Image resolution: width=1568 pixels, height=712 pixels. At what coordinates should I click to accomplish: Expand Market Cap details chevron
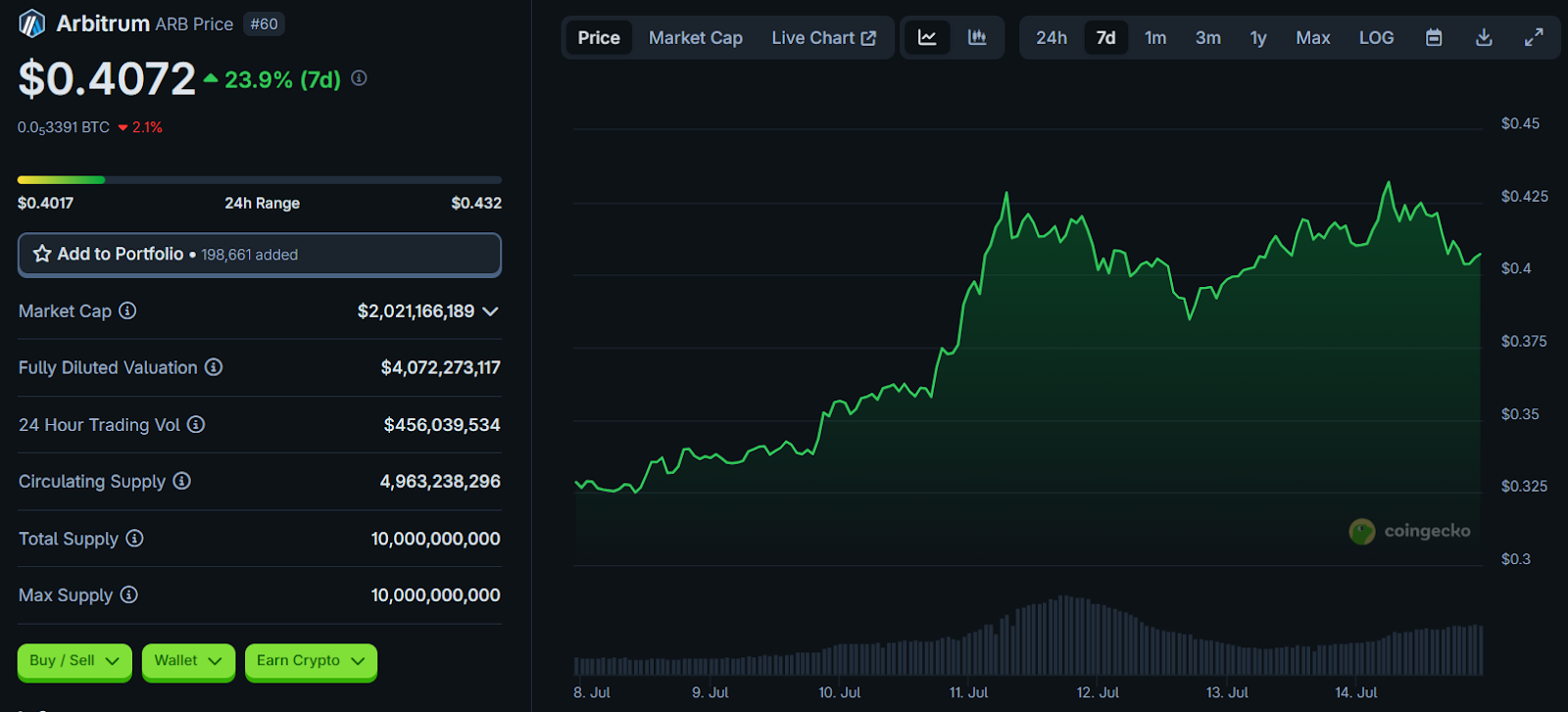coord(491,311)
